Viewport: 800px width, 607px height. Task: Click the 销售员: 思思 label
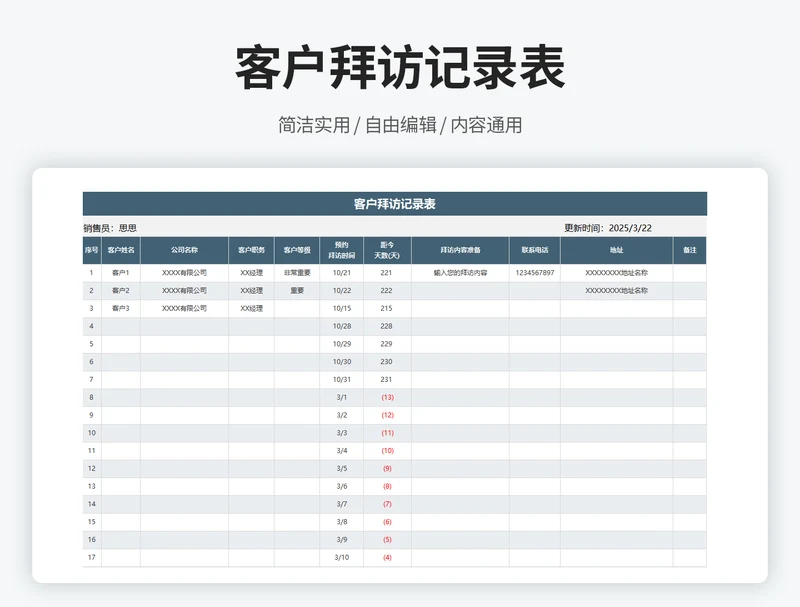point(110,228)
